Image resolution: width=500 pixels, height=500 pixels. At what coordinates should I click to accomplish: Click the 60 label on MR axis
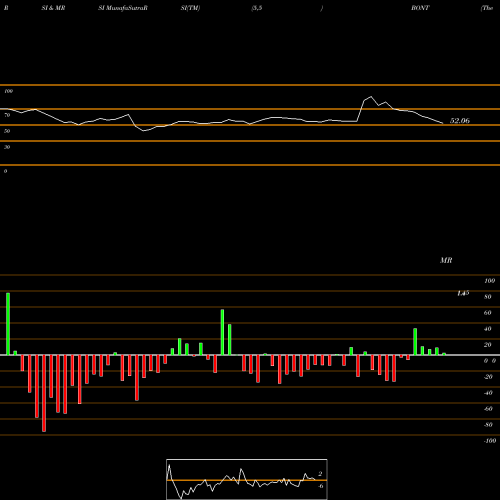click(x=488, y=313)
